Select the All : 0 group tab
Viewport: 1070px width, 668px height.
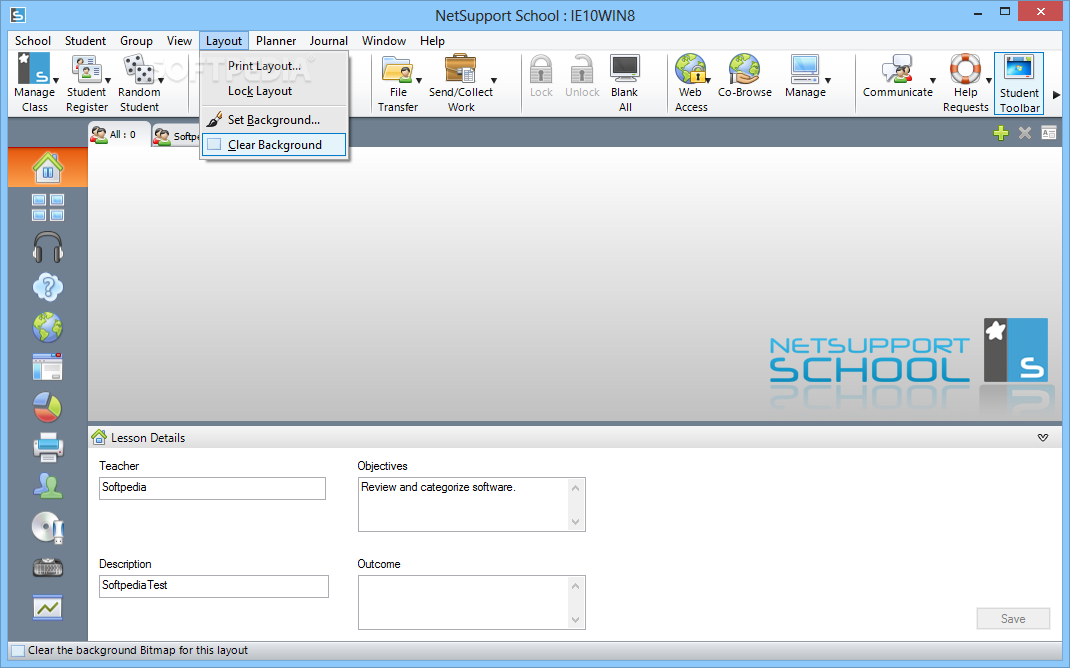pyautogui.click(x=117, y=134)
